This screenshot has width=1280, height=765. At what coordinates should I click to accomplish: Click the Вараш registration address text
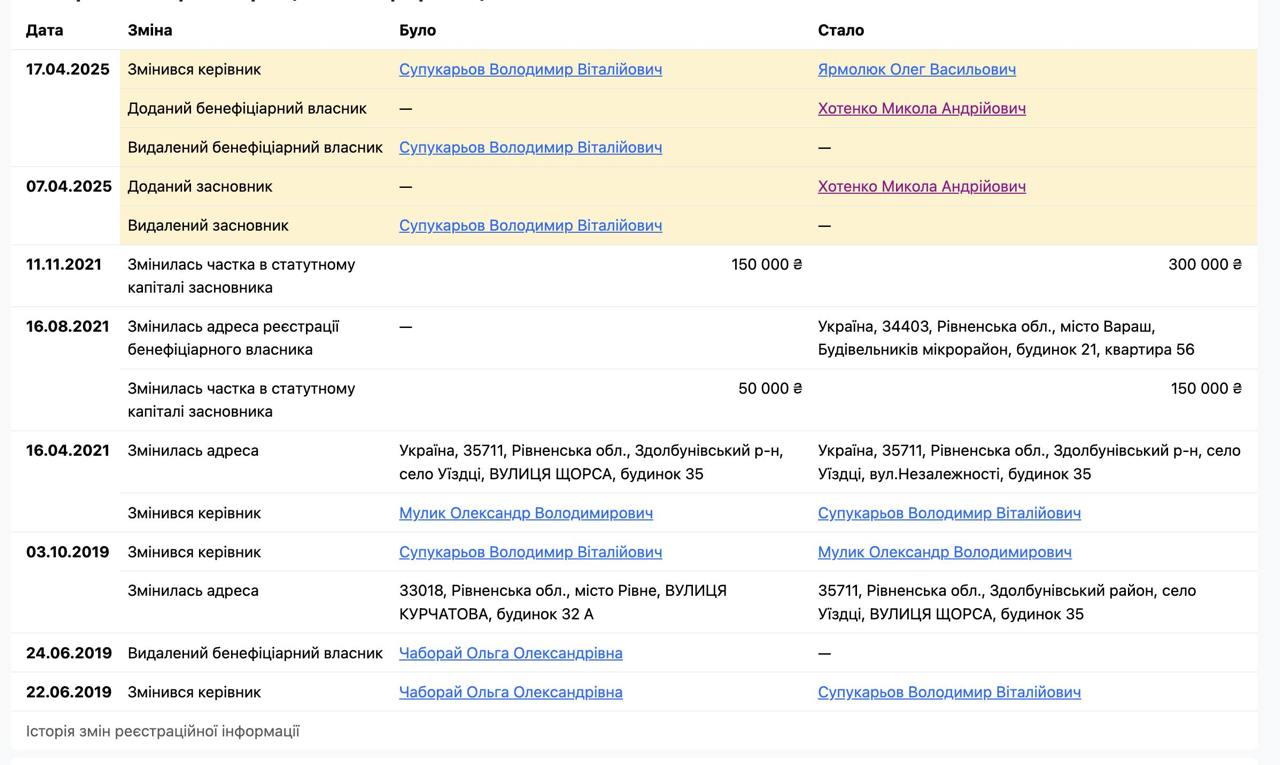coord(1006,338)
